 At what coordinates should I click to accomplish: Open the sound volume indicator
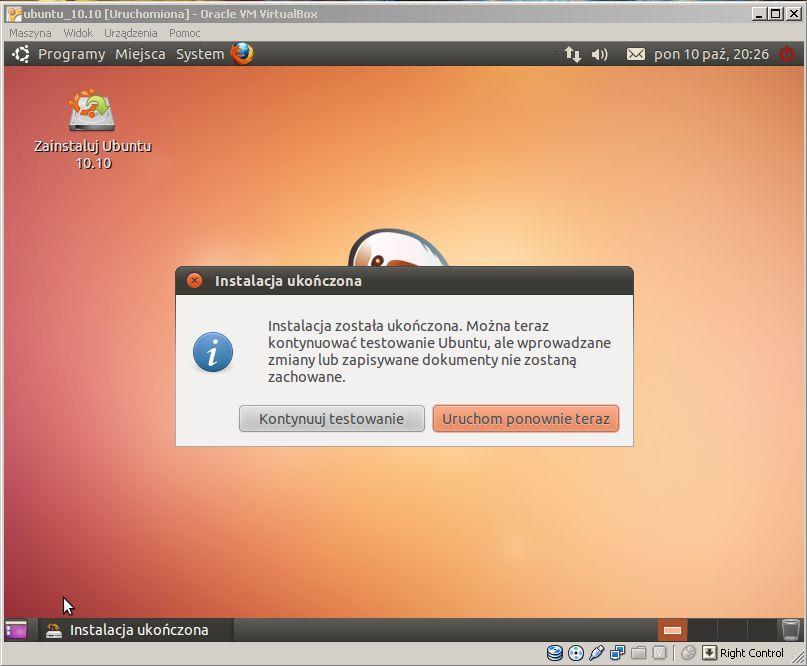599,54
